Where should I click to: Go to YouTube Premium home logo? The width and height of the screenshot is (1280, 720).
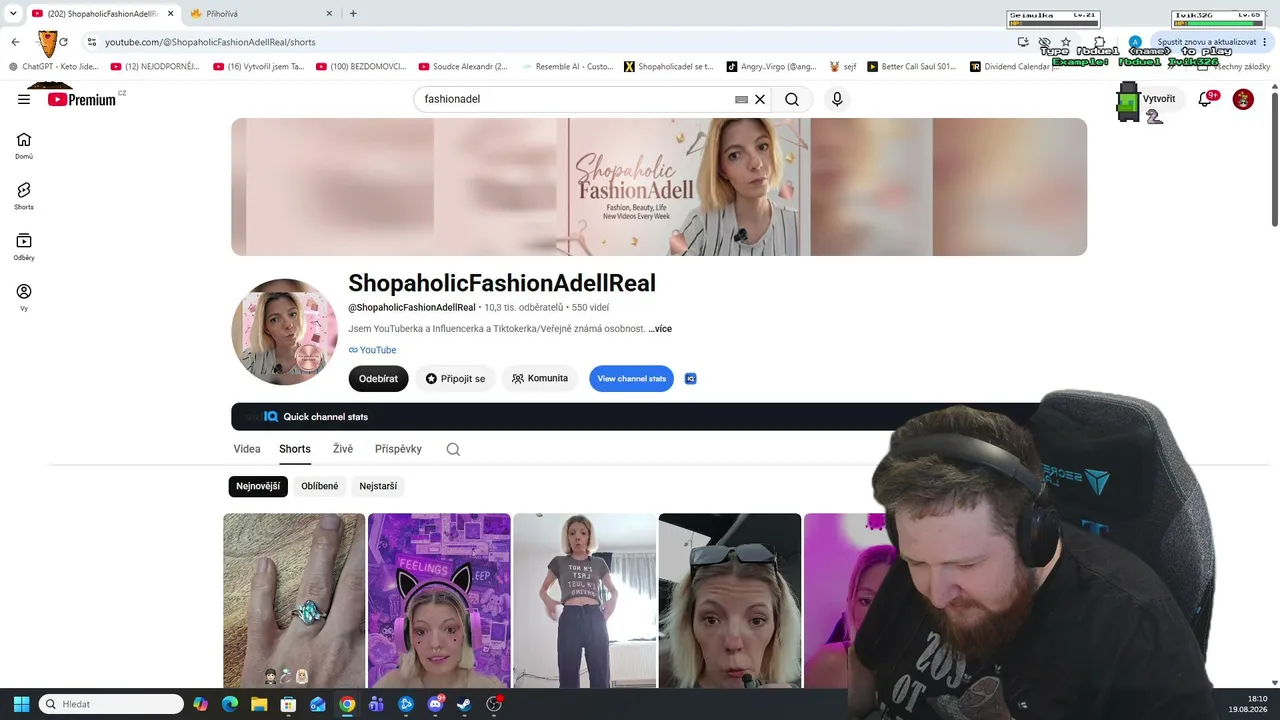coord(82,99)
